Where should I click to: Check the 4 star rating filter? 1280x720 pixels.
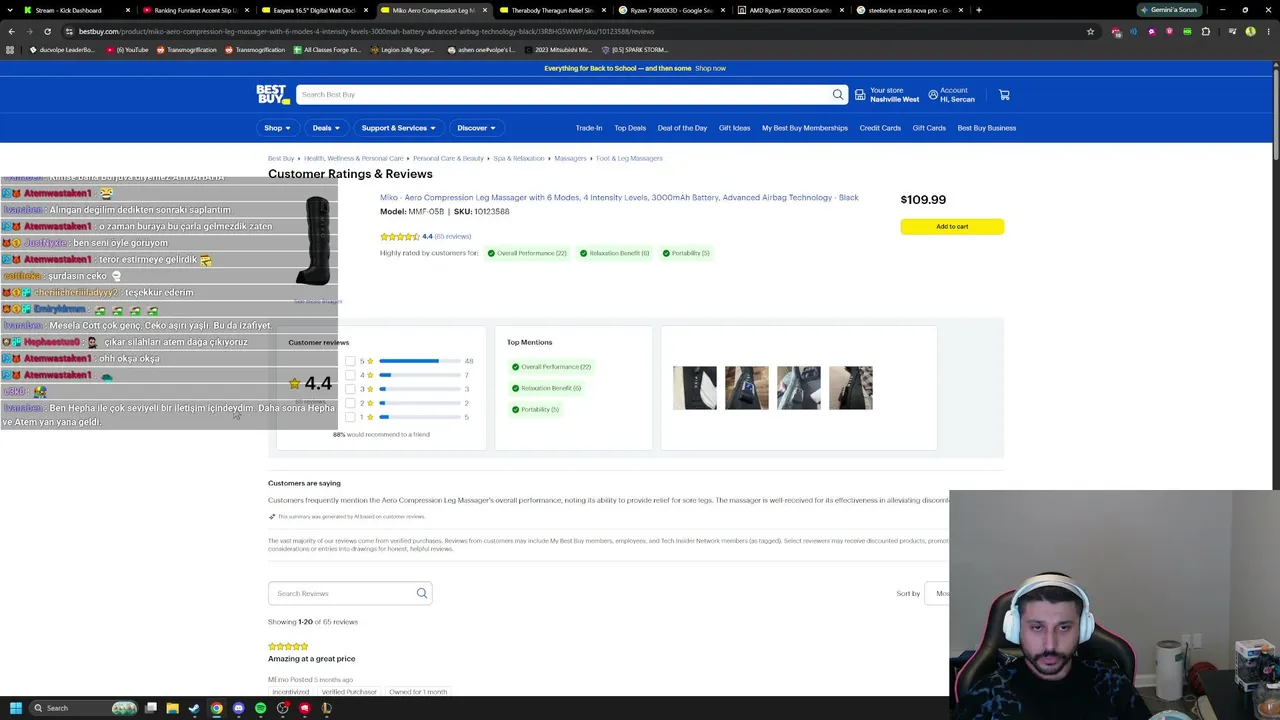point(350,375)
